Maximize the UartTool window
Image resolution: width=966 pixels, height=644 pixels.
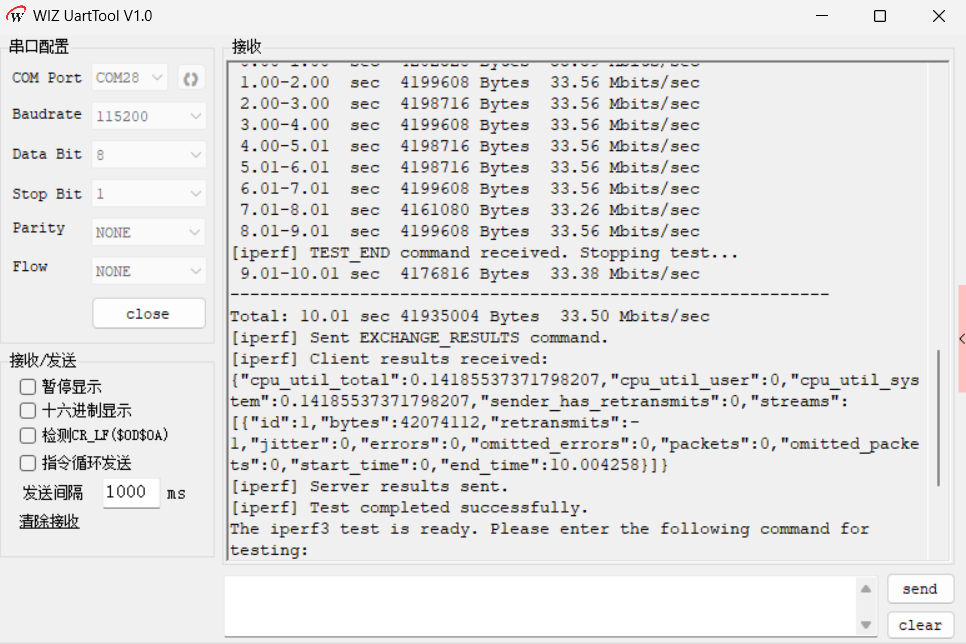(x=880, y=16)
